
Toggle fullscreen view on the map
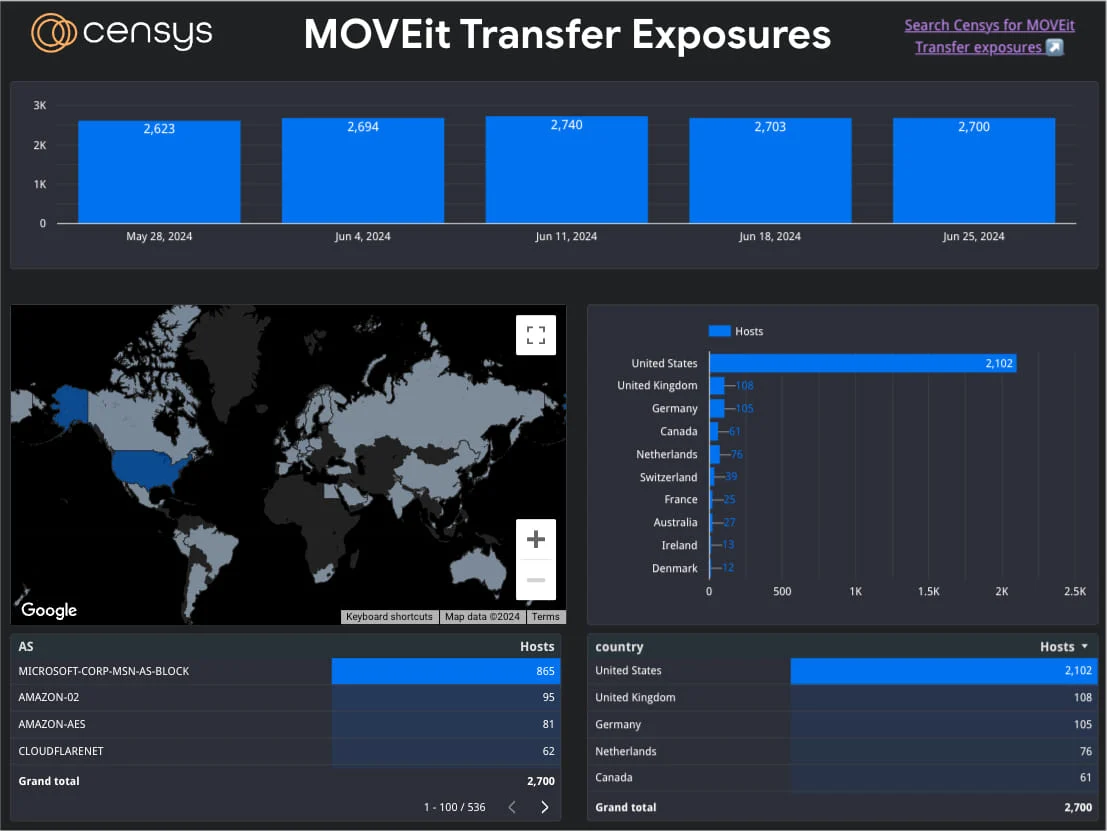[x=535, y=335]
